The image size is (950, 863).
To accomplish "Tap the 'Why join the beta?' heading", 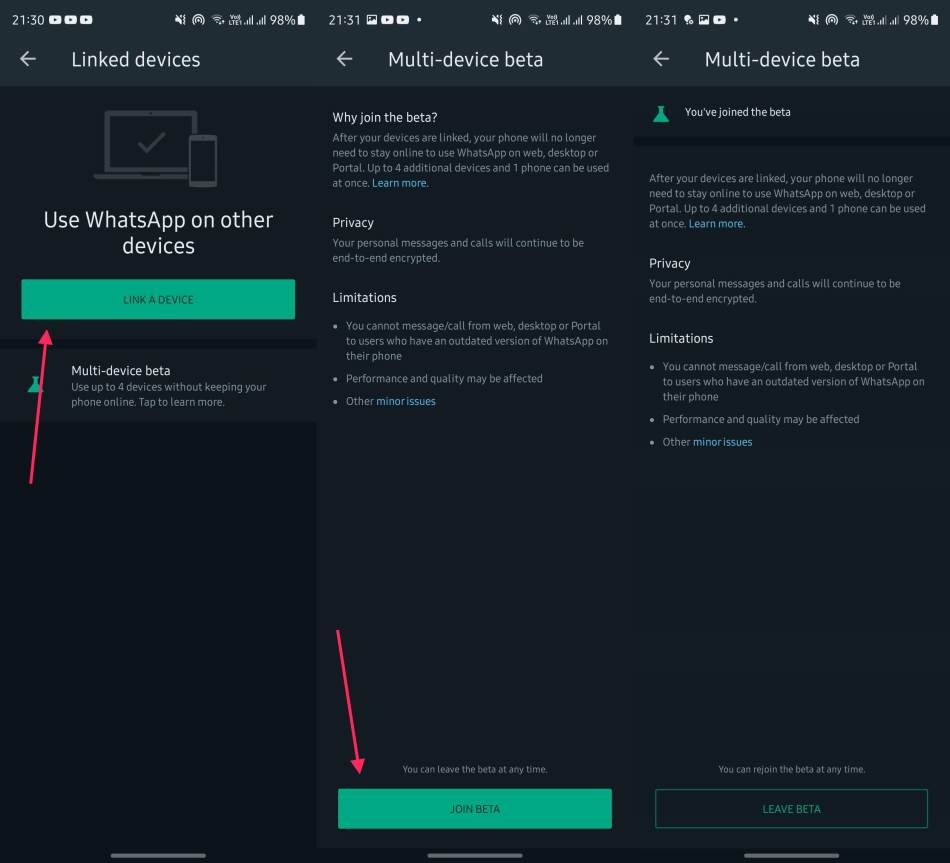I will coord(385,118).
